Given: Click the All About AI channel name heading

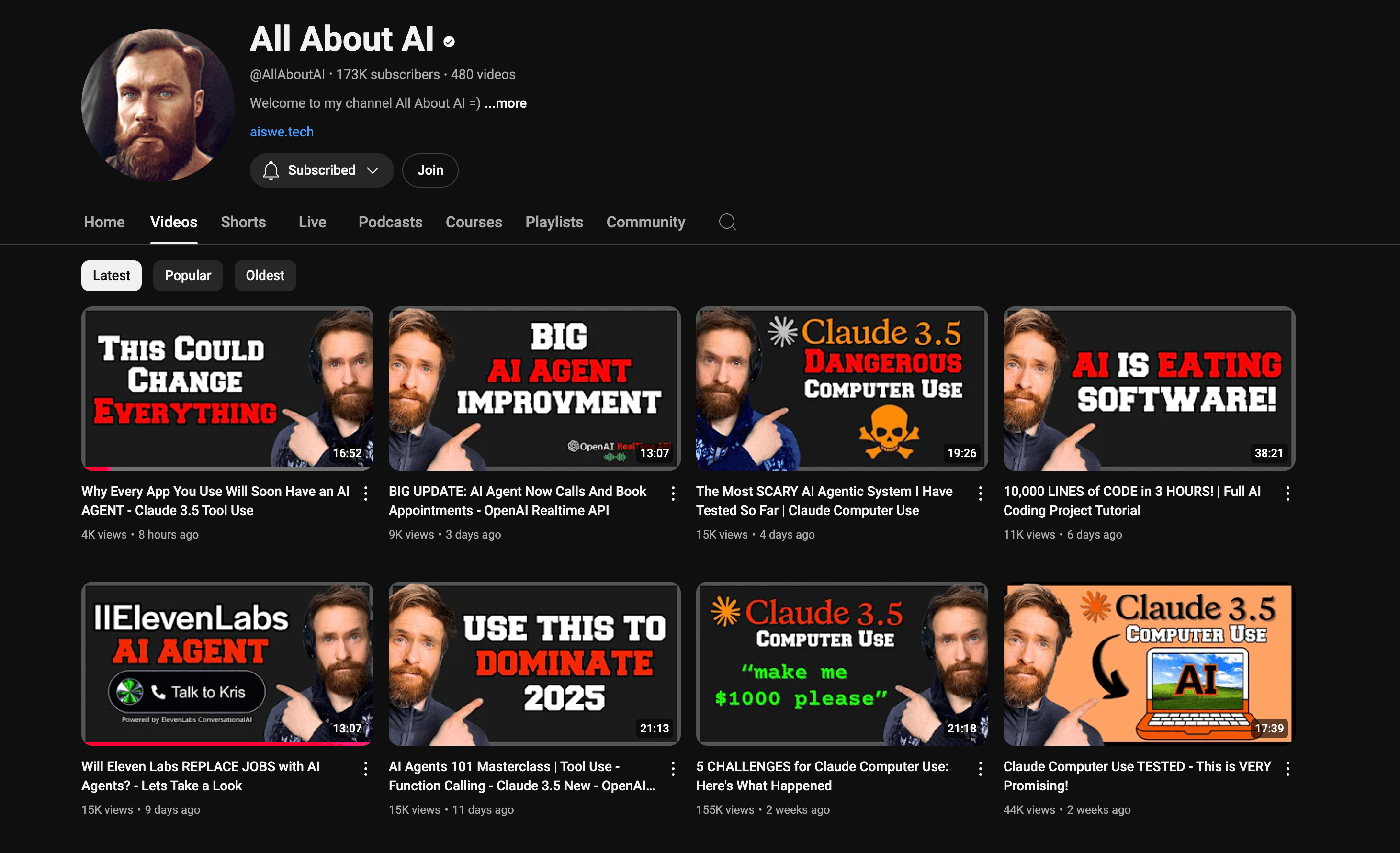Looking at the screenshot, I should [x=342, y=39].
